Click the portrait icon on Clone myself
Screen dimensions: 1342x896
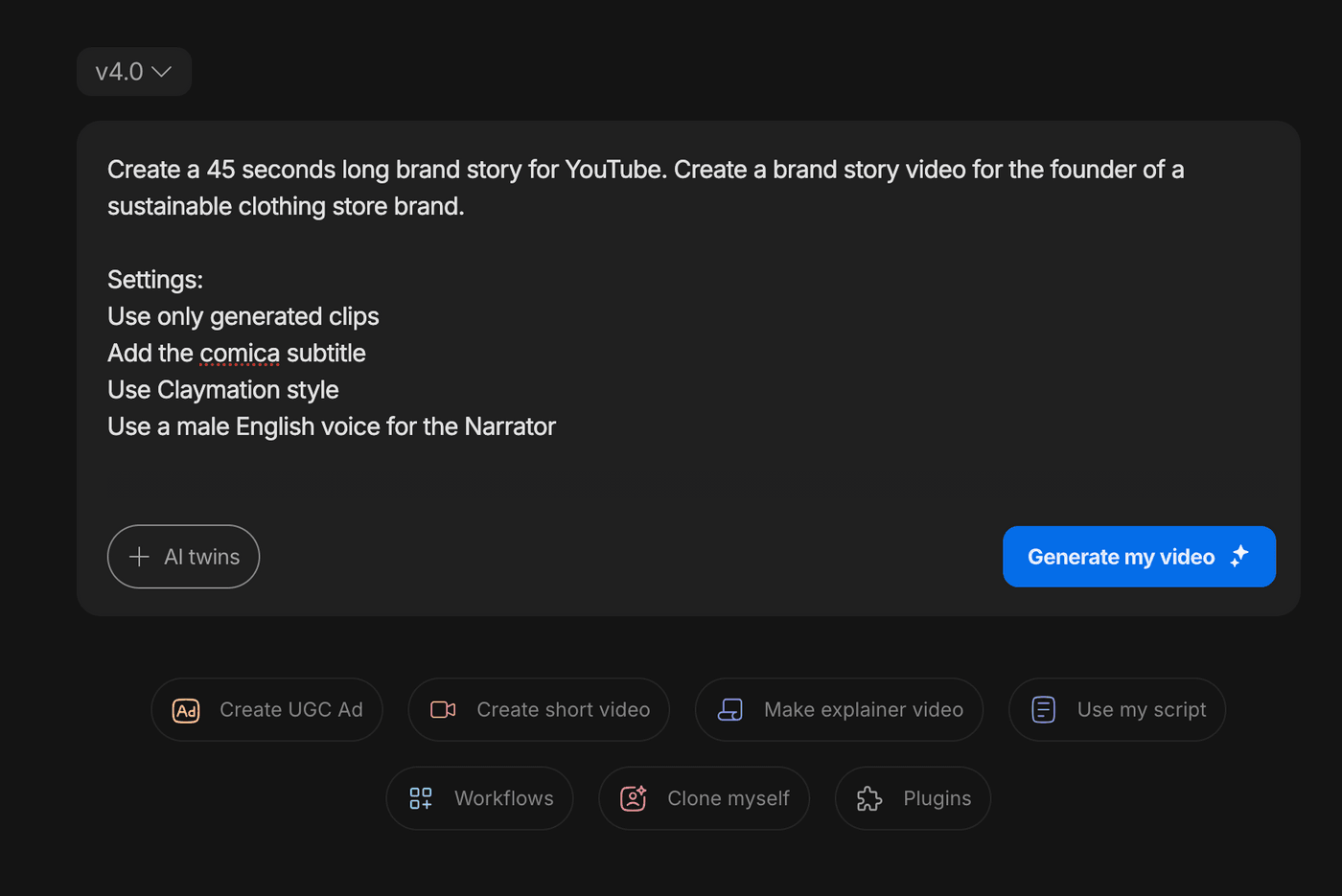pyautogui.click(x=634, y=798)
